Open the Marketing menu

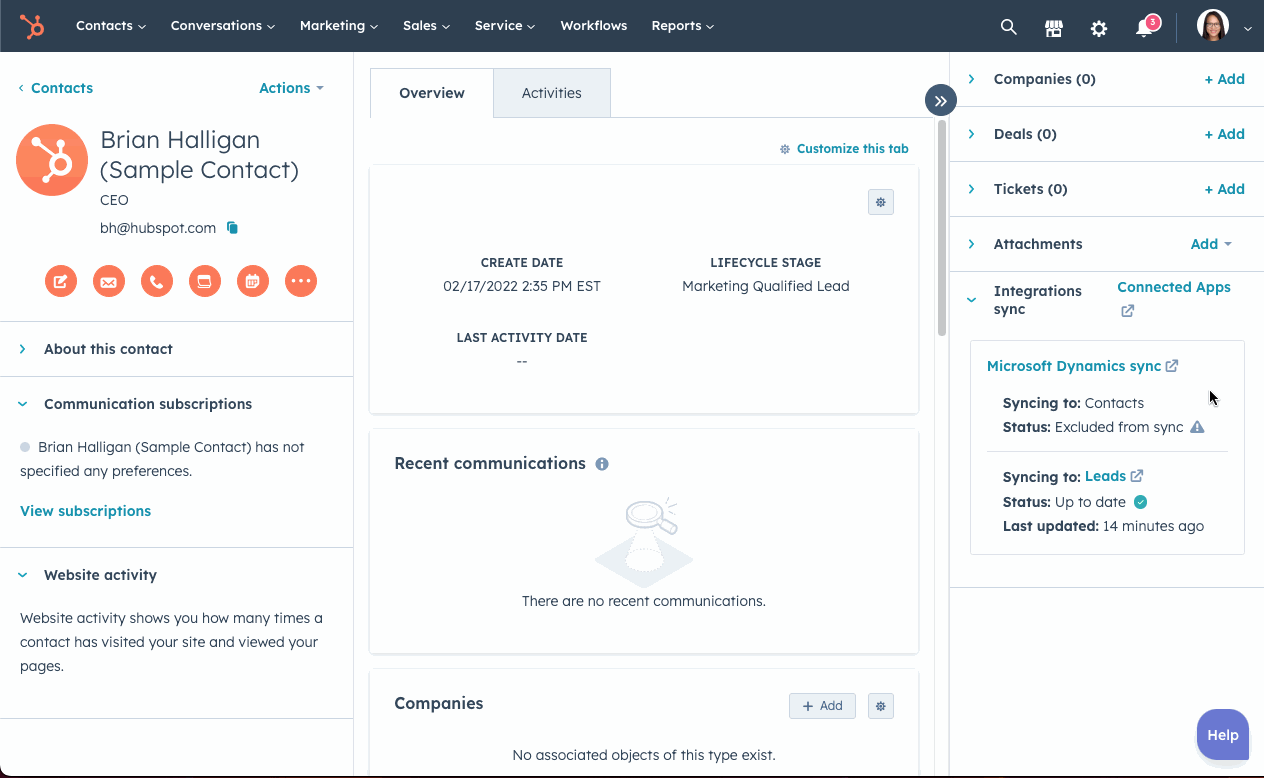(x=339, y=26)
